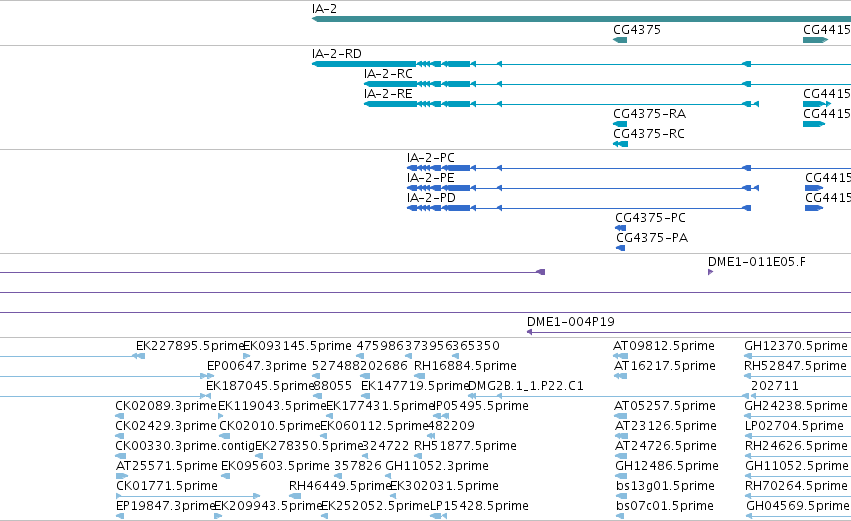Image resolution: width=851 pixels, height=521 pixels.
Task: Select the RH70264.5prime EST label
Action: pyautogui.click(x=796, y=486)
